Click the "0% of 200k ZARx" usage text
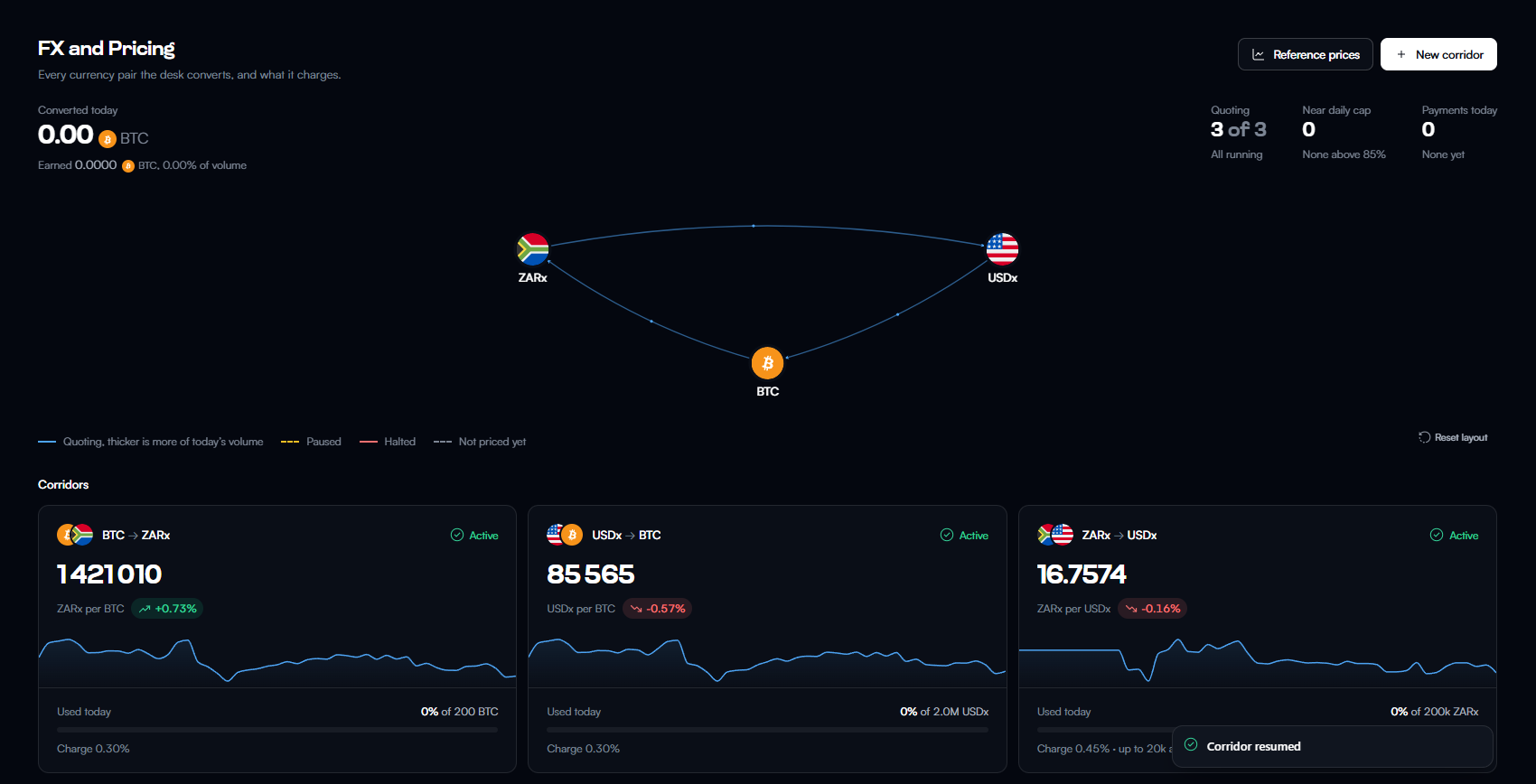This screenshot has width=1536, height=784. point(1435,712)
